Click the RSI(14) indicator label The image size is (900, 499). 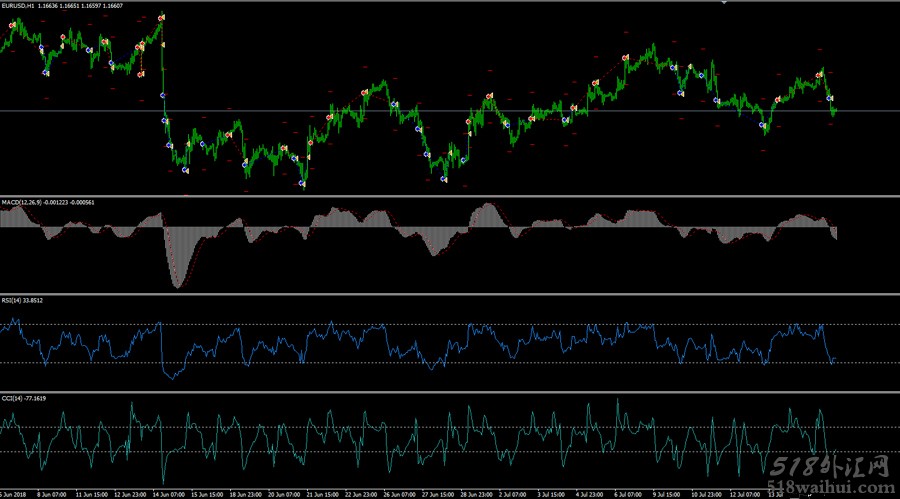[16, 300]
